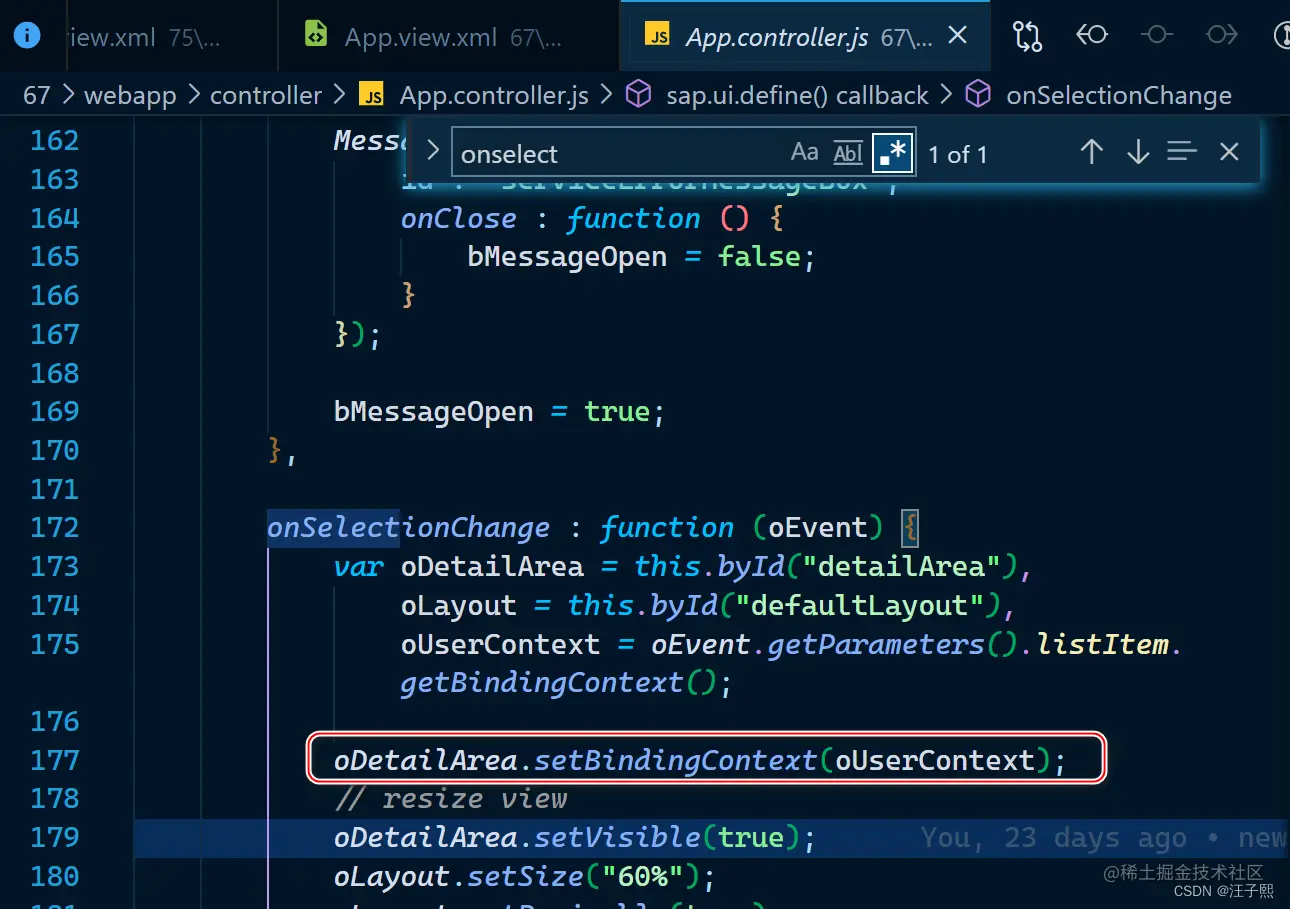This screenshot has width=1290, height=909.
Task: Click 'bMessageOpen = true' on line 169
Action: pyautogui.click(x=492, y=411)
